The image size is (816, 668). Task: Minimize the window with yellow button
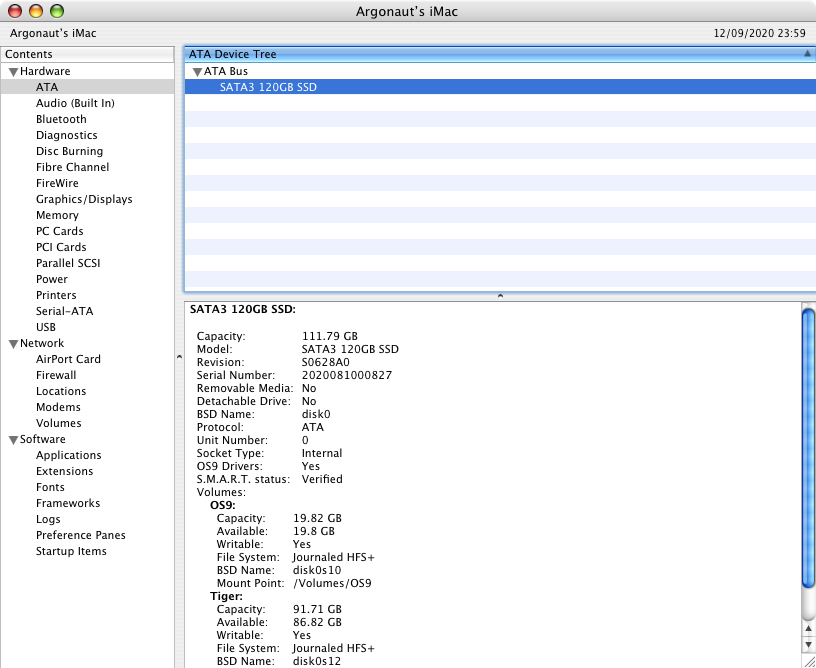(35, 11)
